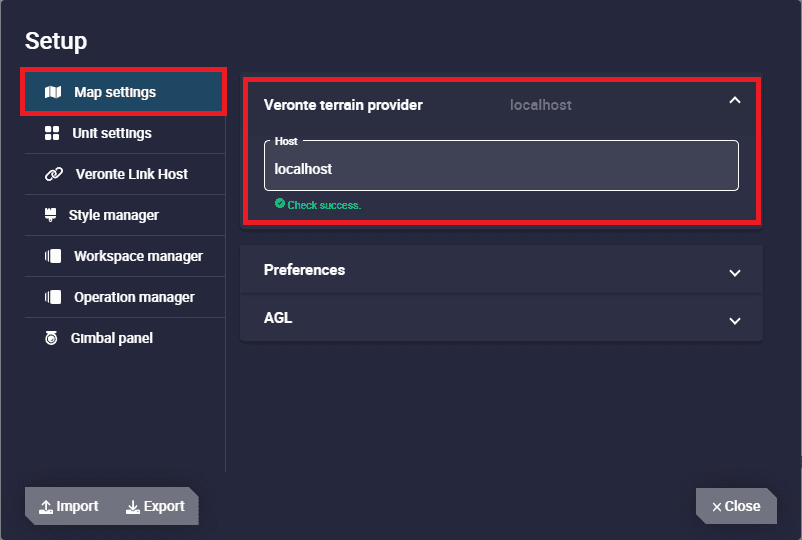
Task: Click the Veronte Link Host chain icon
Action: point(54,174)
